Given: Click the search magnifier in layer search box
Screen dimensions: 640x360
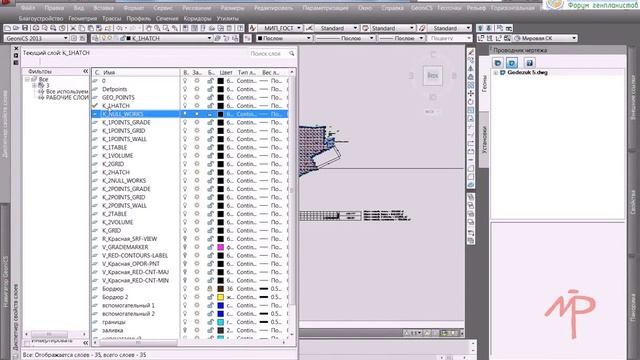Looking at the screenshot, I should click(x=291, y=53).
